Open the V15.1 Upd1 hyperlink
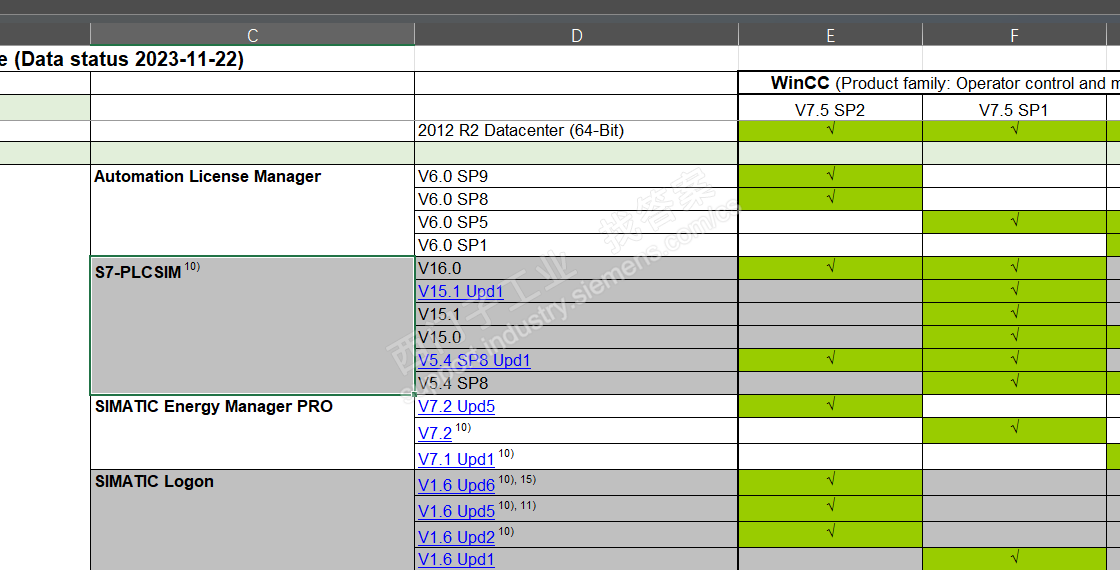The image size is (1120, 570). (461, 291)
